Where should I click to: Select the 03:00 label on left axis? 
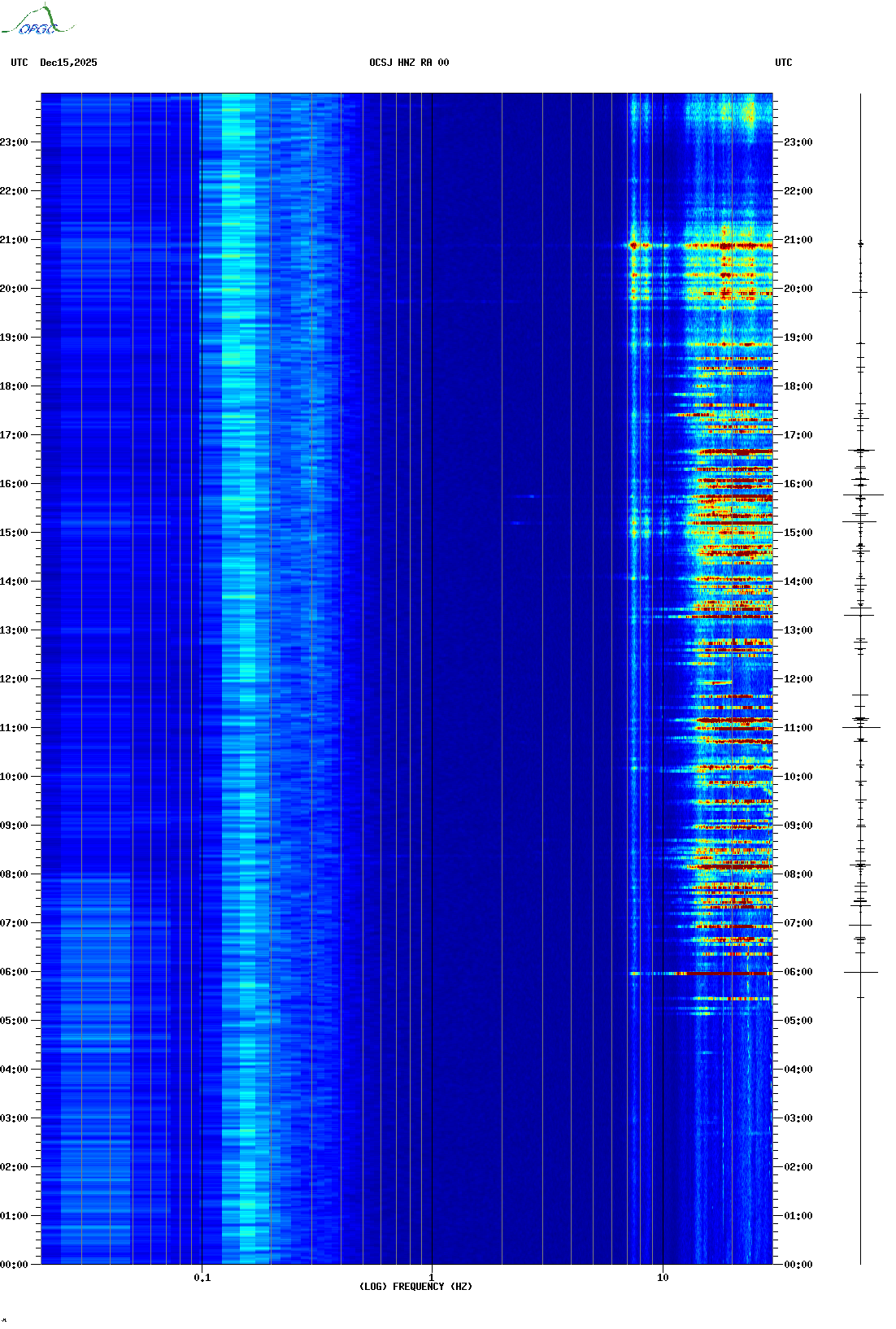15,1118
